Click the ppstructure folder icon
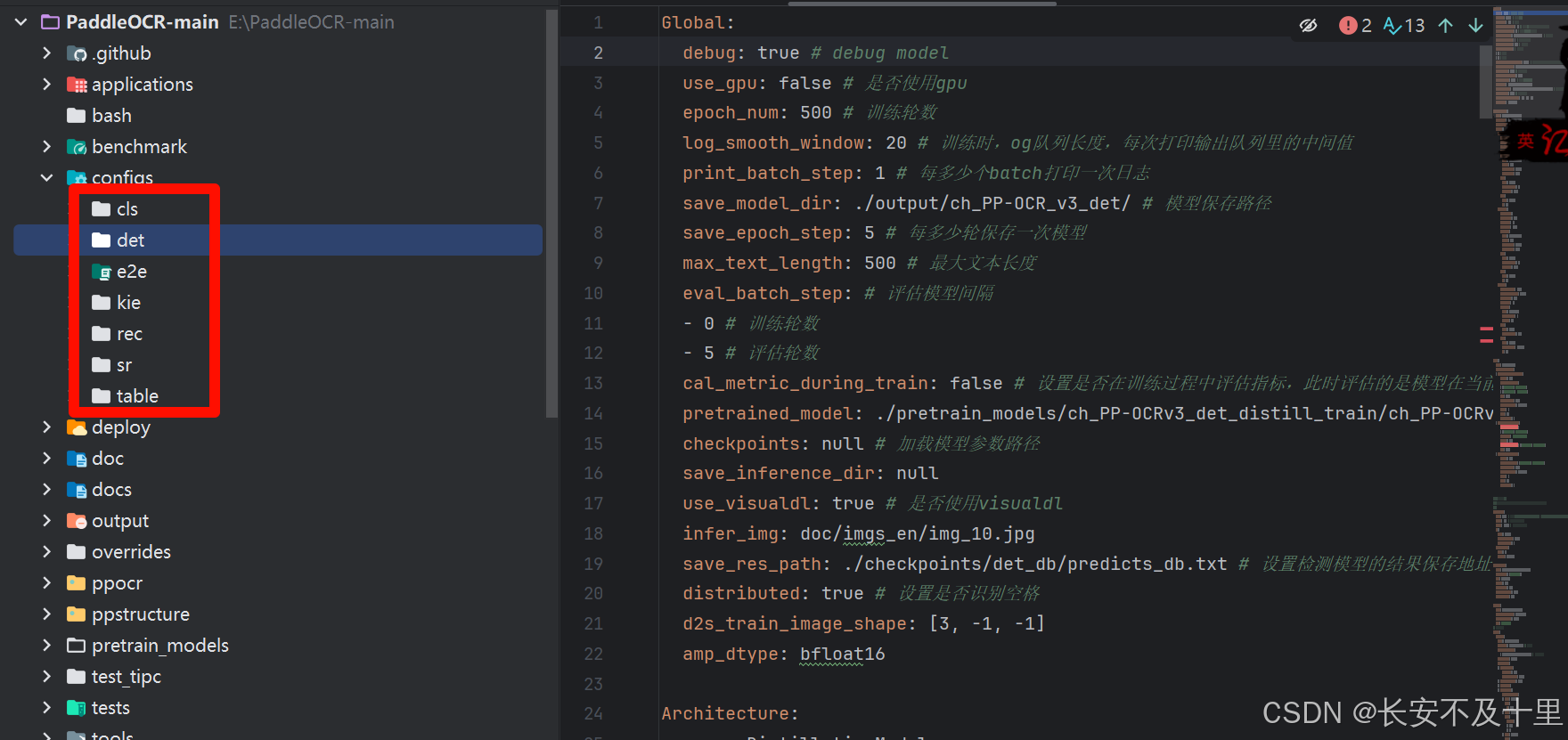Image resolution: width=1568 pixels, height=740 pixels. pyautogui.click(x=77, y=614)
